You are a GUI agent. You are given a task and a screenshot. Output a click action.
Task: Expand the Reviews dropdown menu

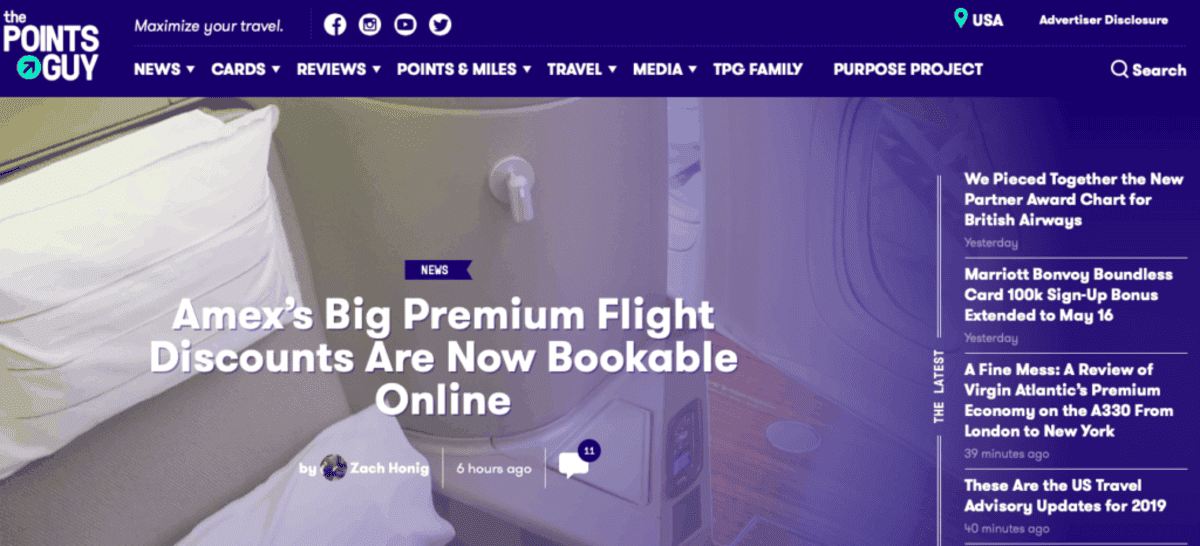tap(339, 69)
